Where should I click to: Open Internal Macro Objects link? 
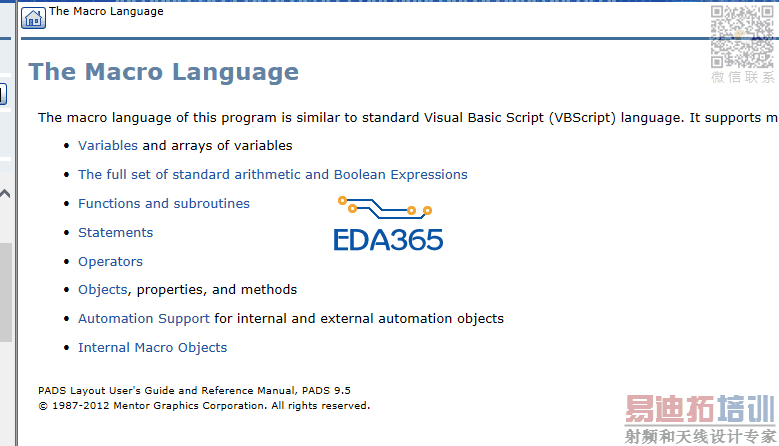tap(152, 348)
